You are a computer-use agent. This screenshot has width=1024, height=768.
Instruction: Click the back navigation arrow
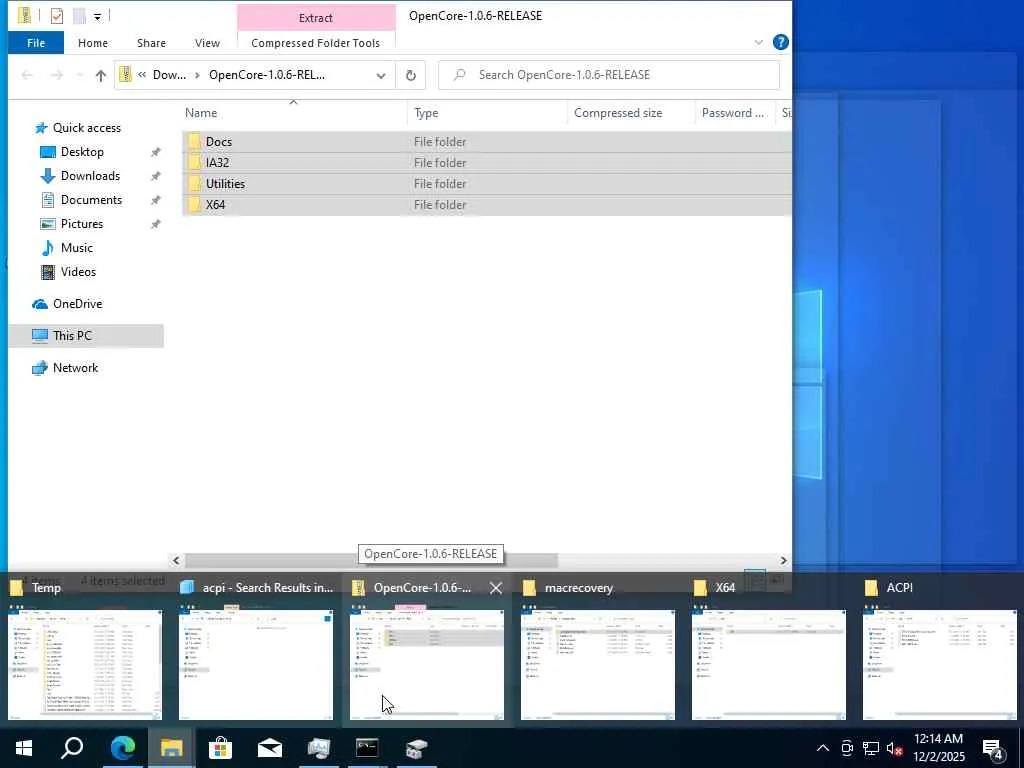27,75
